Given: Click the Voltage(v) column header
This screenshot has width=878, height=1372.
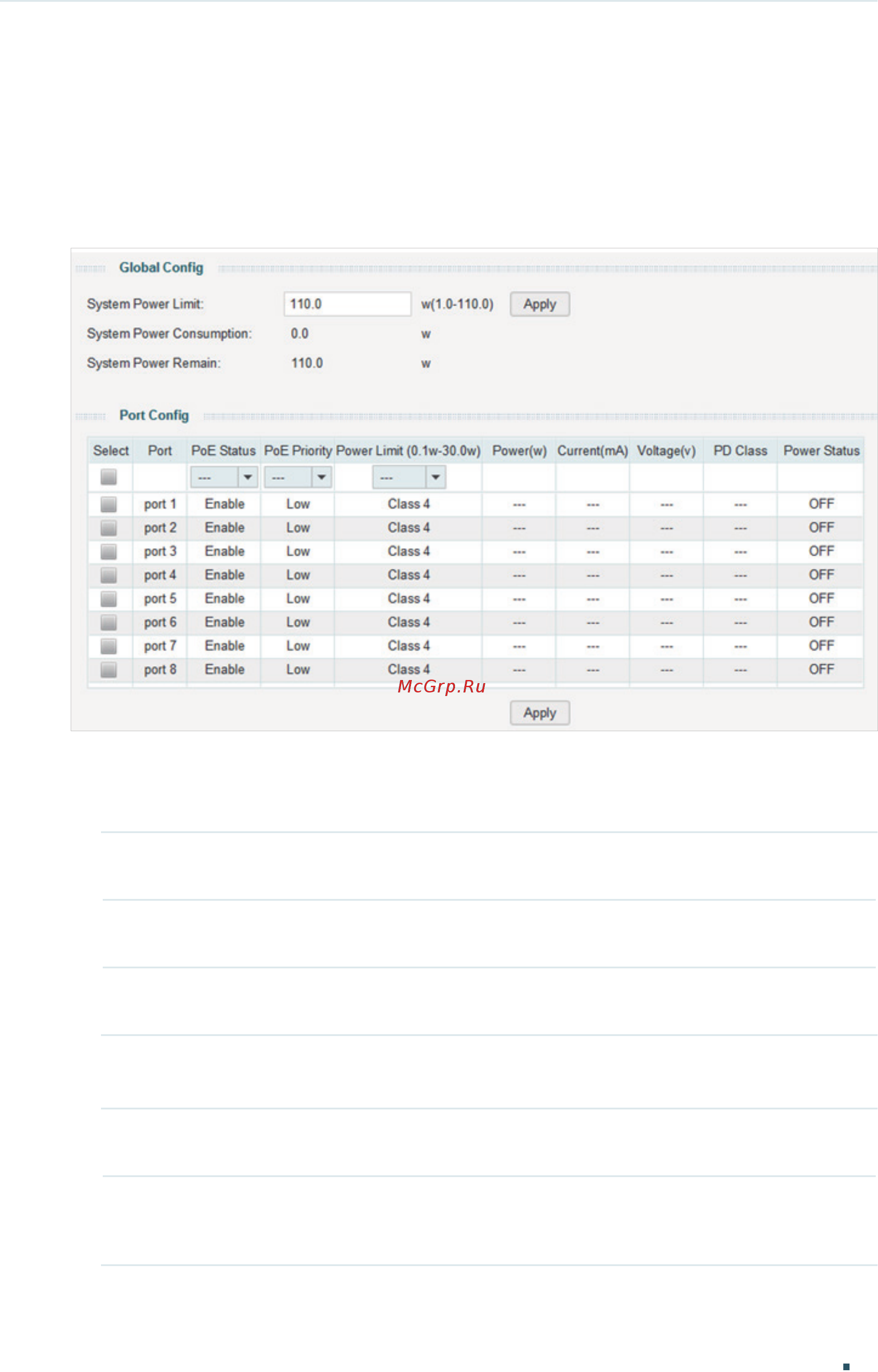Looking at the screenshot, I should [666, 451].
